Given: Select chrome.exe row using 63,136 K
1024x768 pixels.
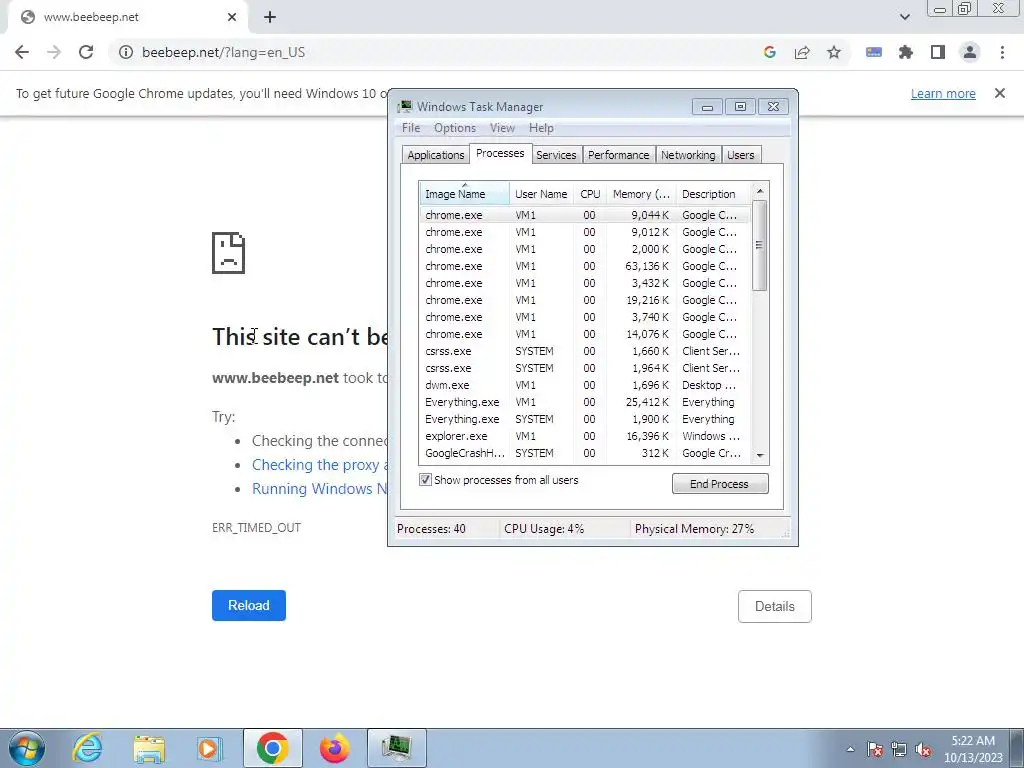Looking at the screenshot, I should [x=584, y=266].
